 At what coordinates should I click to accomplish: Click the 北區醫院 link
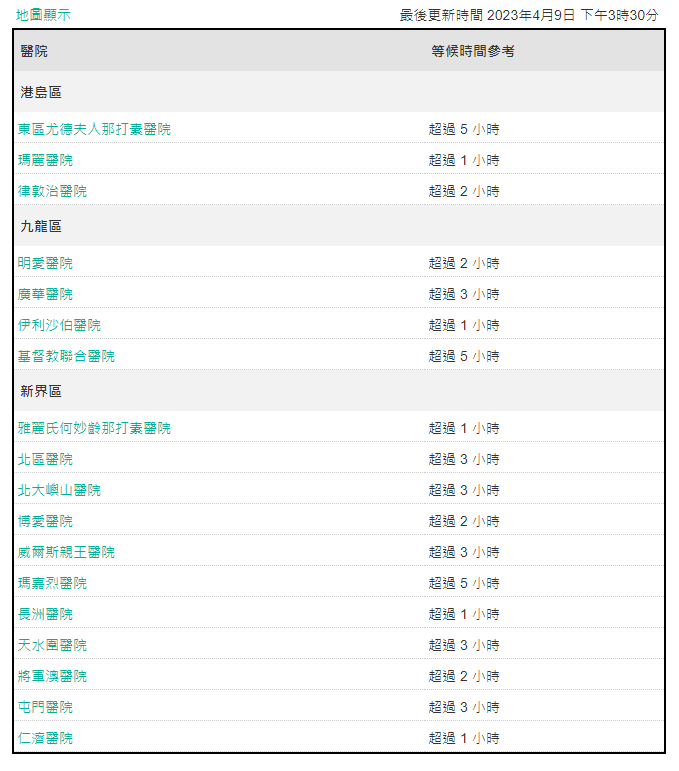(45, 459)
